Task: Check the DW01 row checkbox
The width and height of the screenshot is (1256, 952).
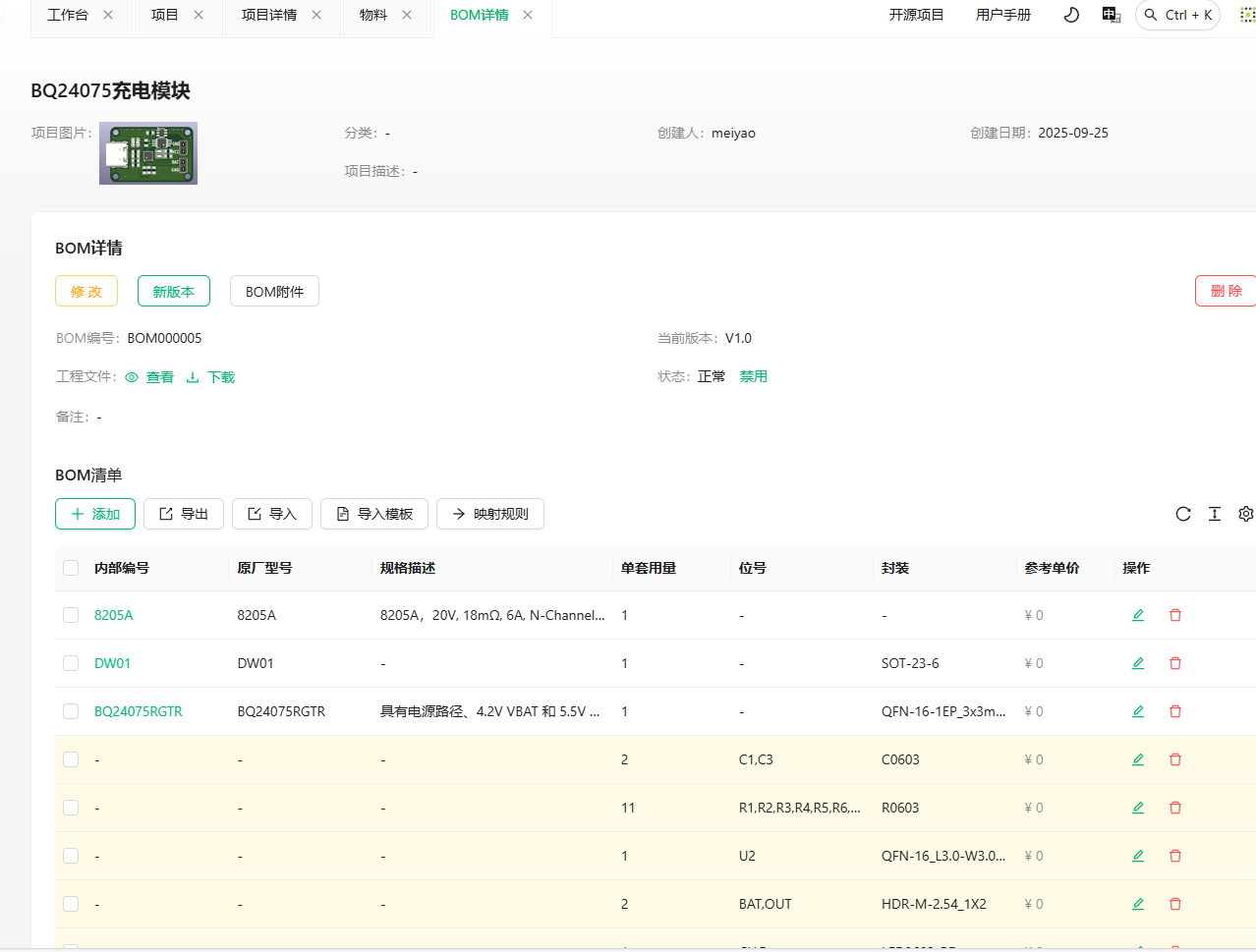Action: point(71,663)
